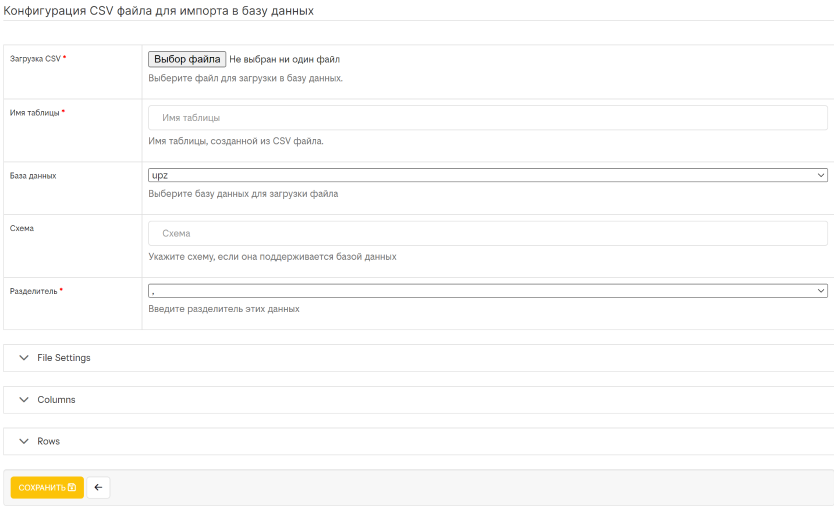Open the Разделитель dropdown arrow
Viewport: 834px width, 506px height.
pos(821,291)
